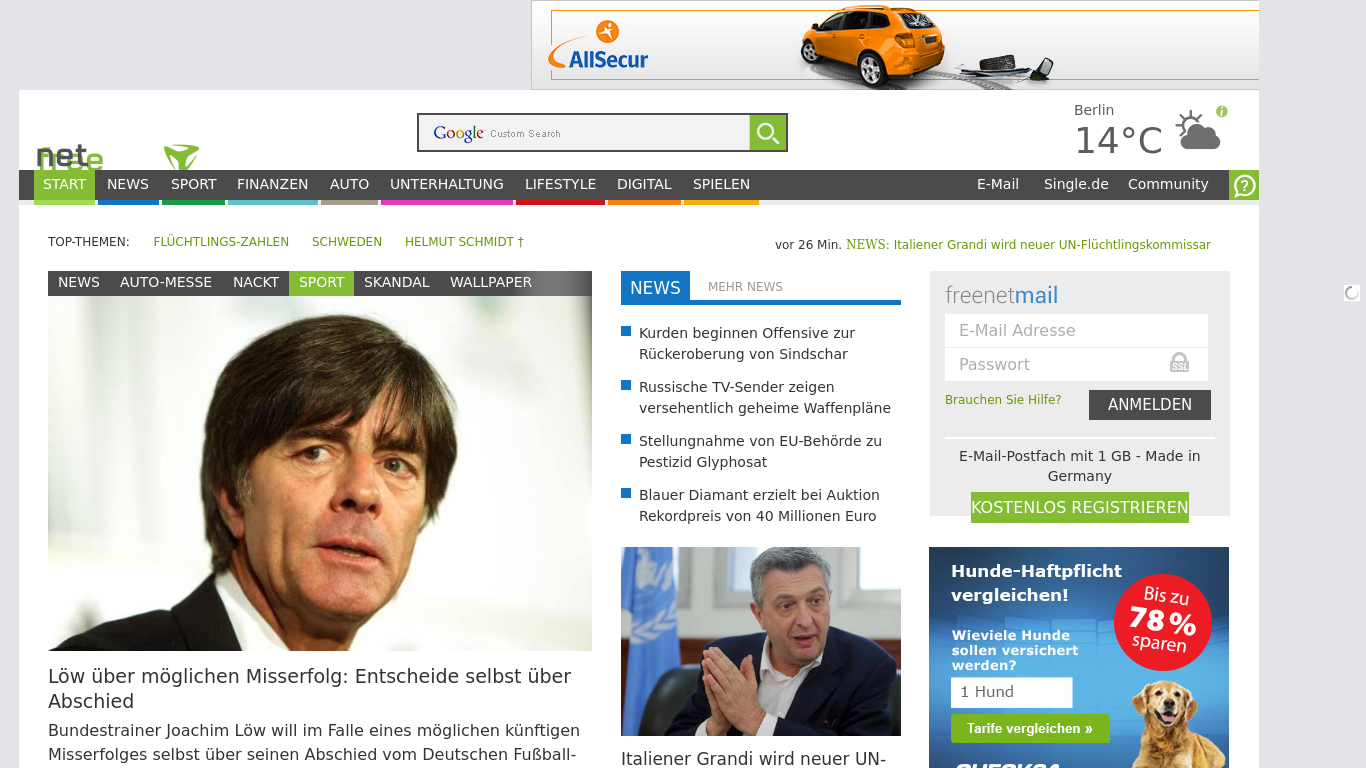Click the Google search magnifier icon

(767, 132)
